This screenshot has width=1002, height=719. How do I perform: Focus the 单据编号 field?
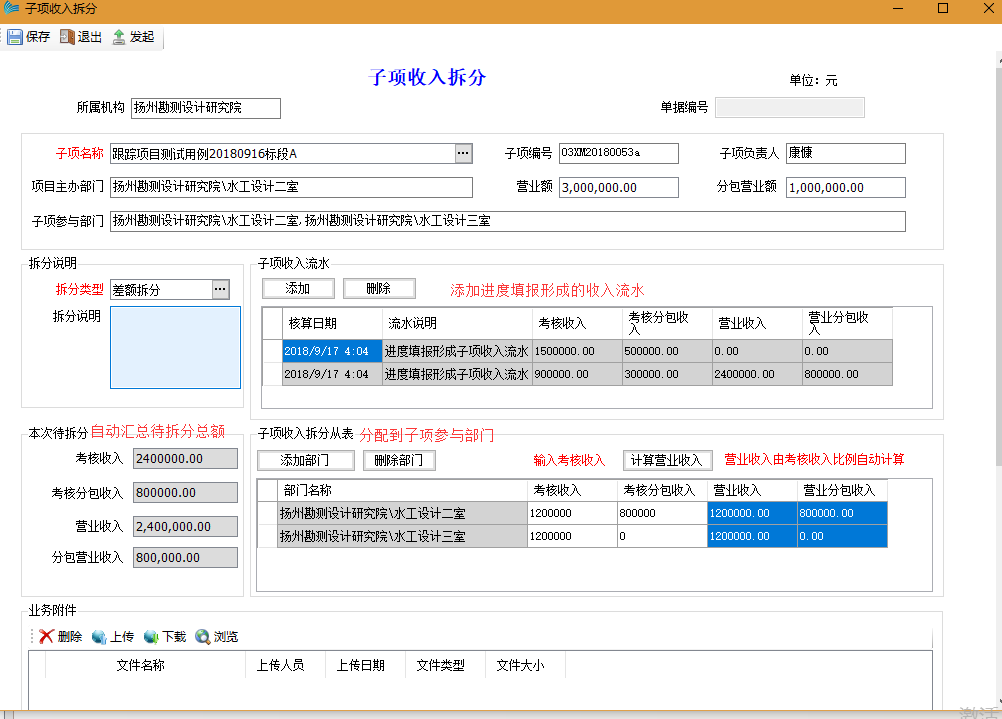coord(790,107)
